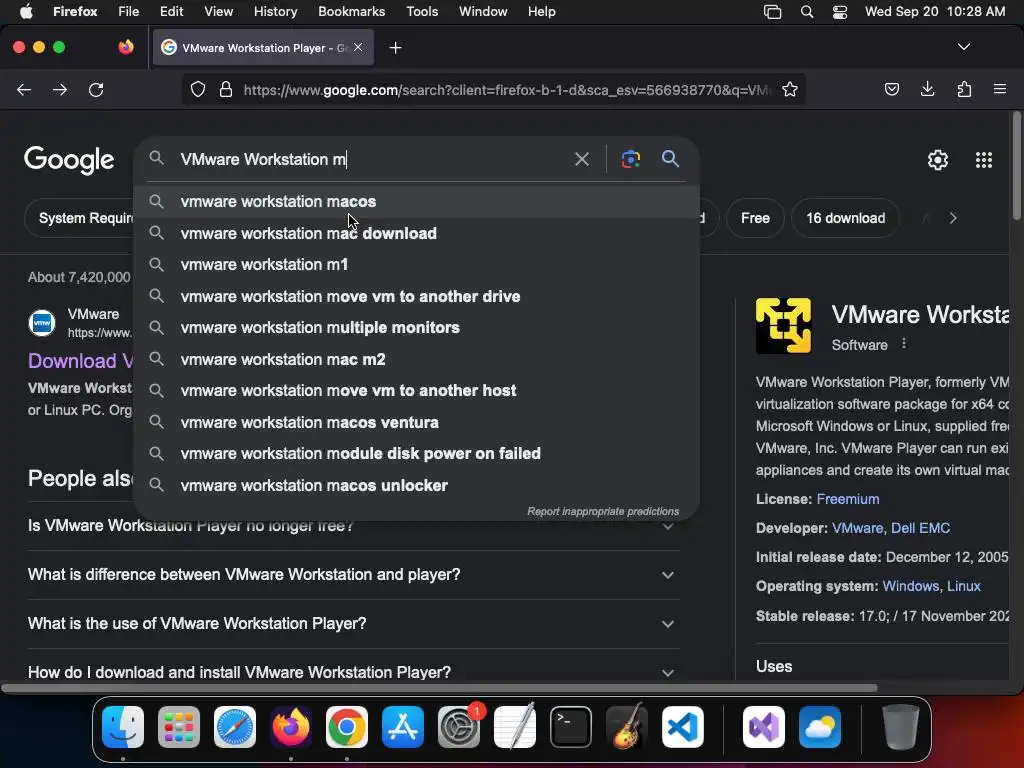This screenshot has width=1024, height=768.
Task: Pick suggestion vmware workstation mac m2
Action: pyautogui.click(x=417, y=359)
